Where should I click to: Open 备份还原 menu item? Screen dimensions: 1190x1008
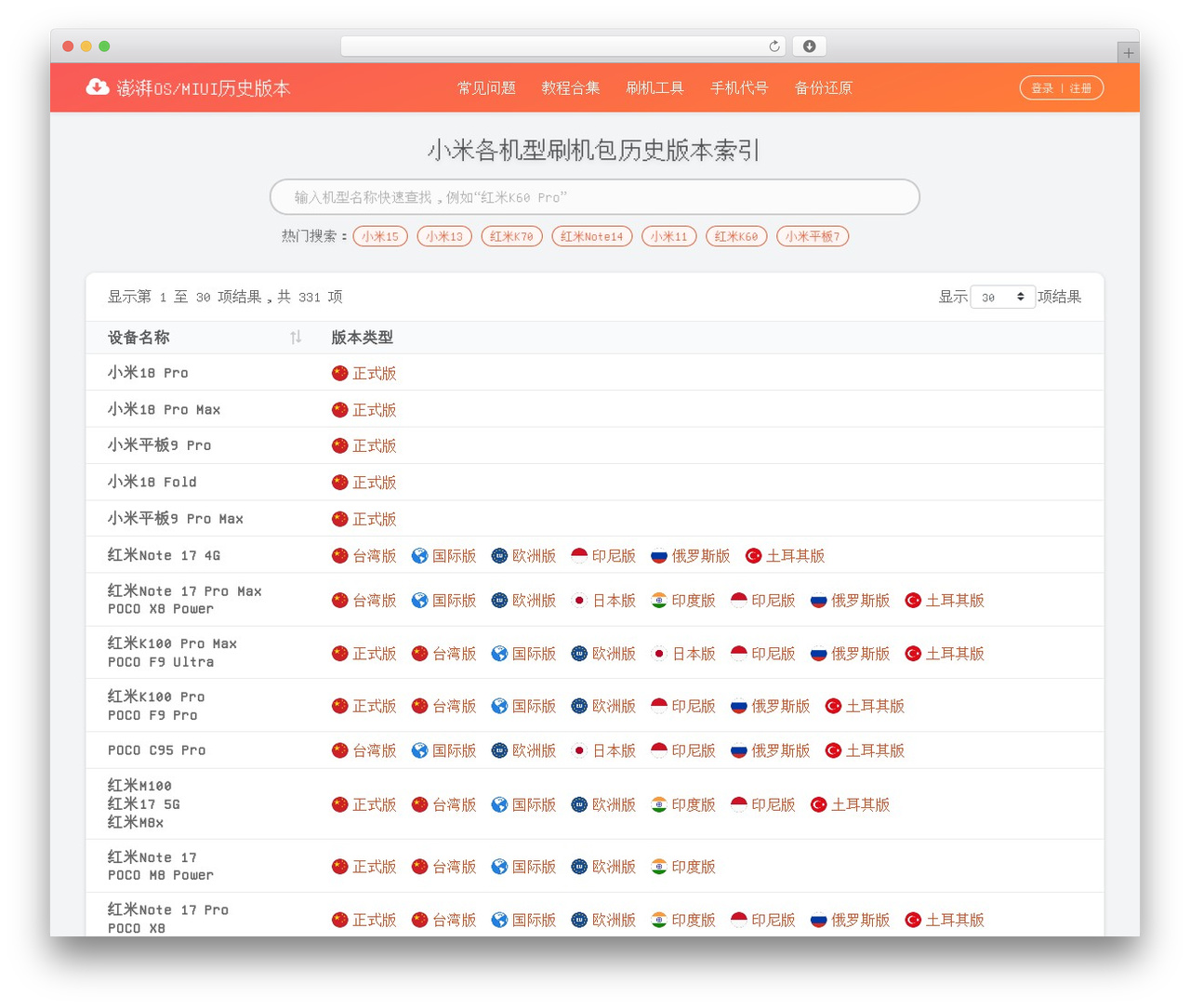coord(823,87)
